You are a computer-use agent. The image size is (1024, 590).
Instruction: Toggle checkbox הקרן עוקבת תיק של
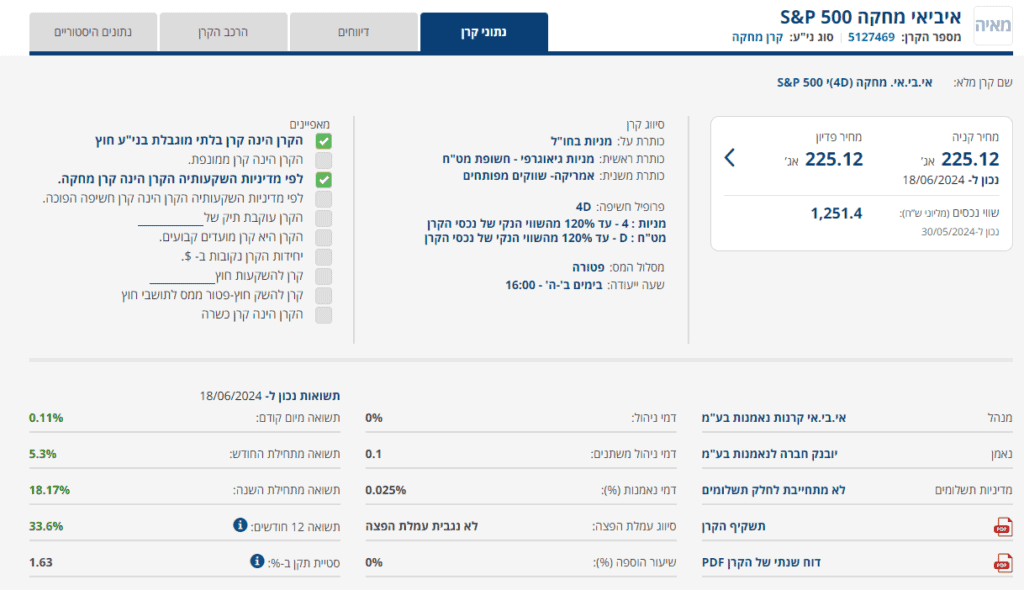click(x=323, y=218)
